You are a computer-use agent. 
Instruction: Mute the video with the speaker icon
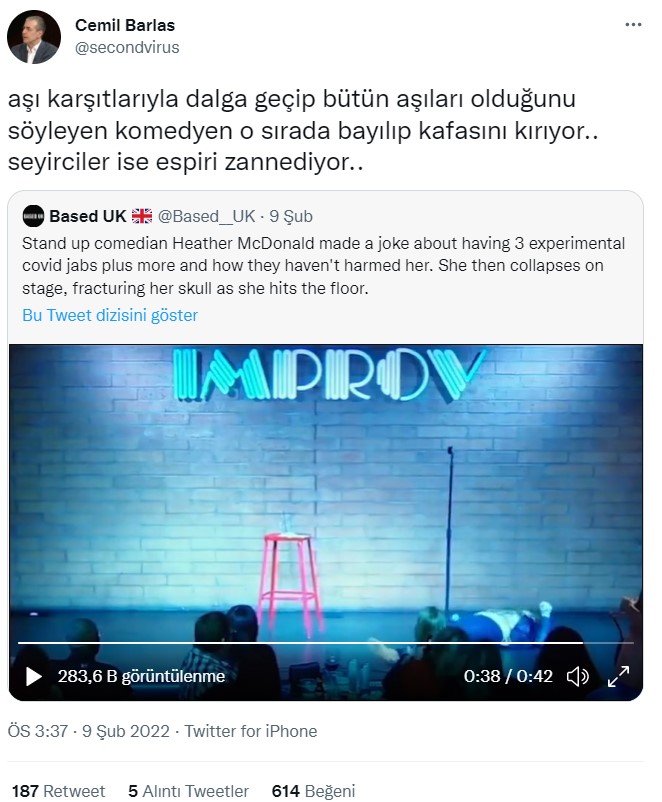(578, 676)
